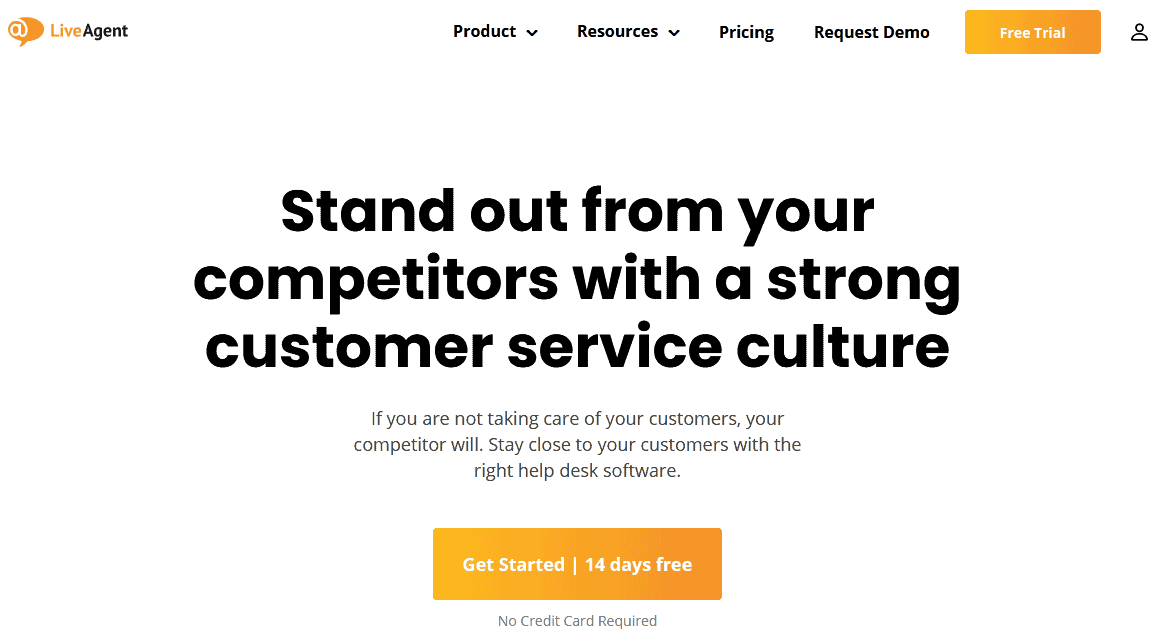Click the 'competitor will. Stay close' text line

pos(577,444)
